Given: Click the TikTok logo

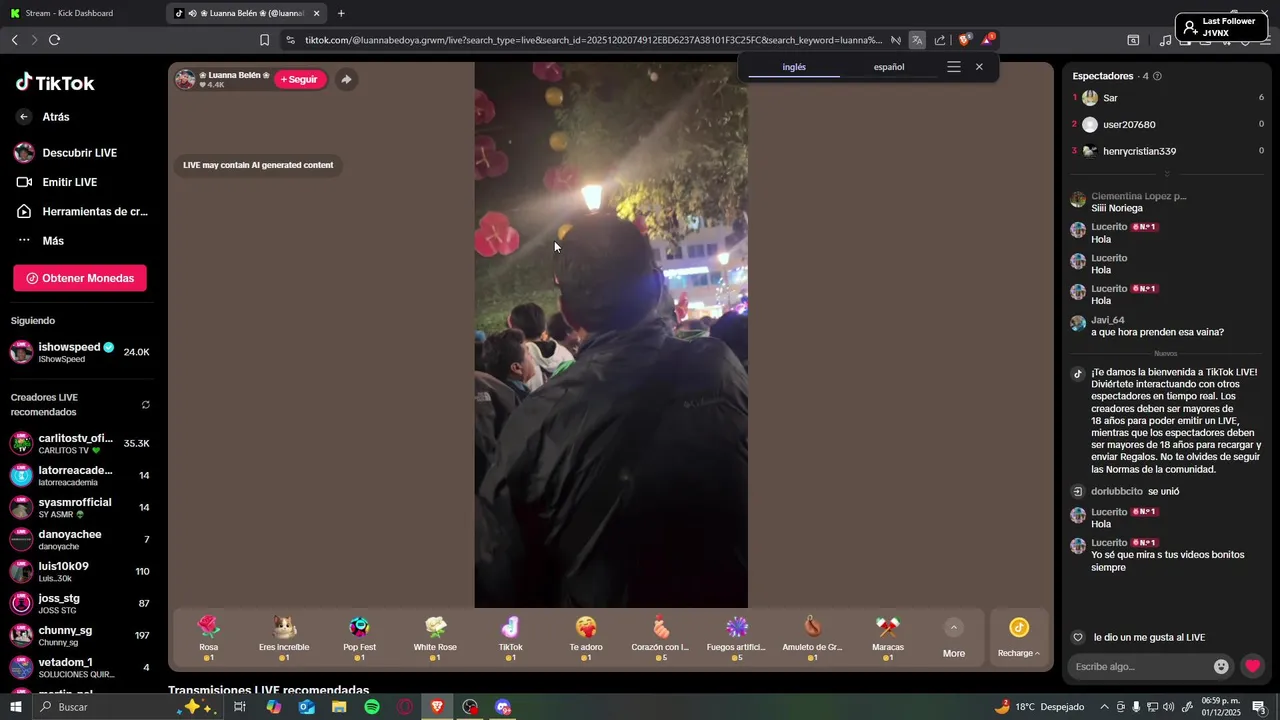Looking at the screenshot, I should pyautogui.click(x=55, y=83).
